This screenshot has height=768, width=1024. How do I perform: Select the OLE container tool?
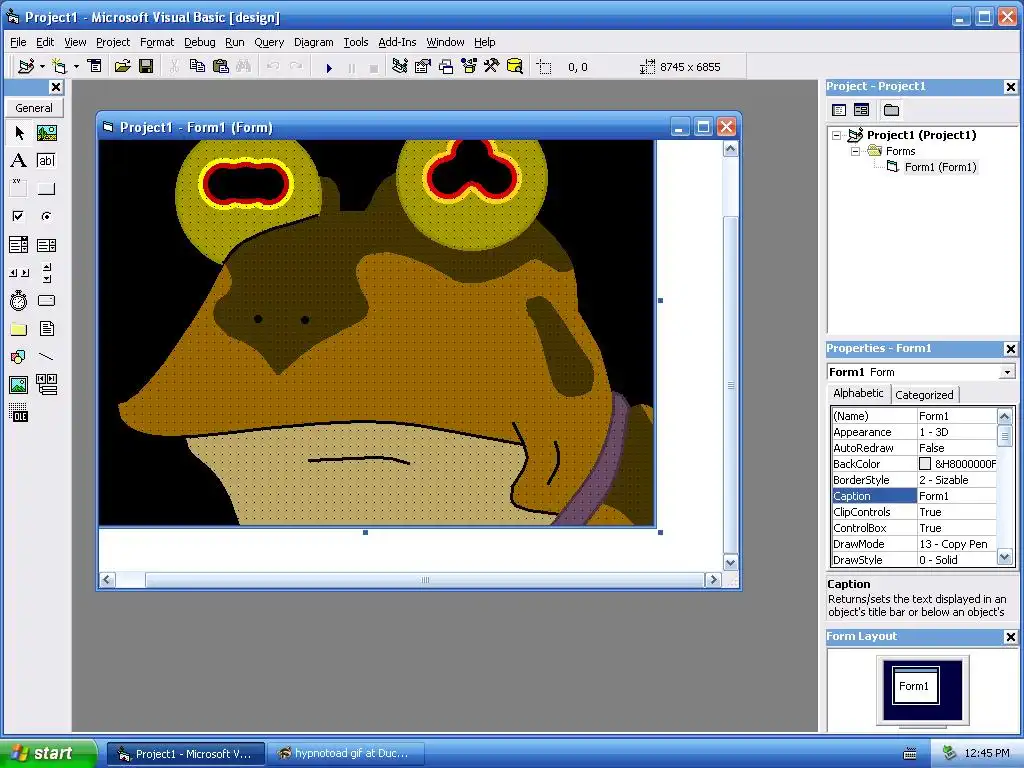(x=19, y=413)
